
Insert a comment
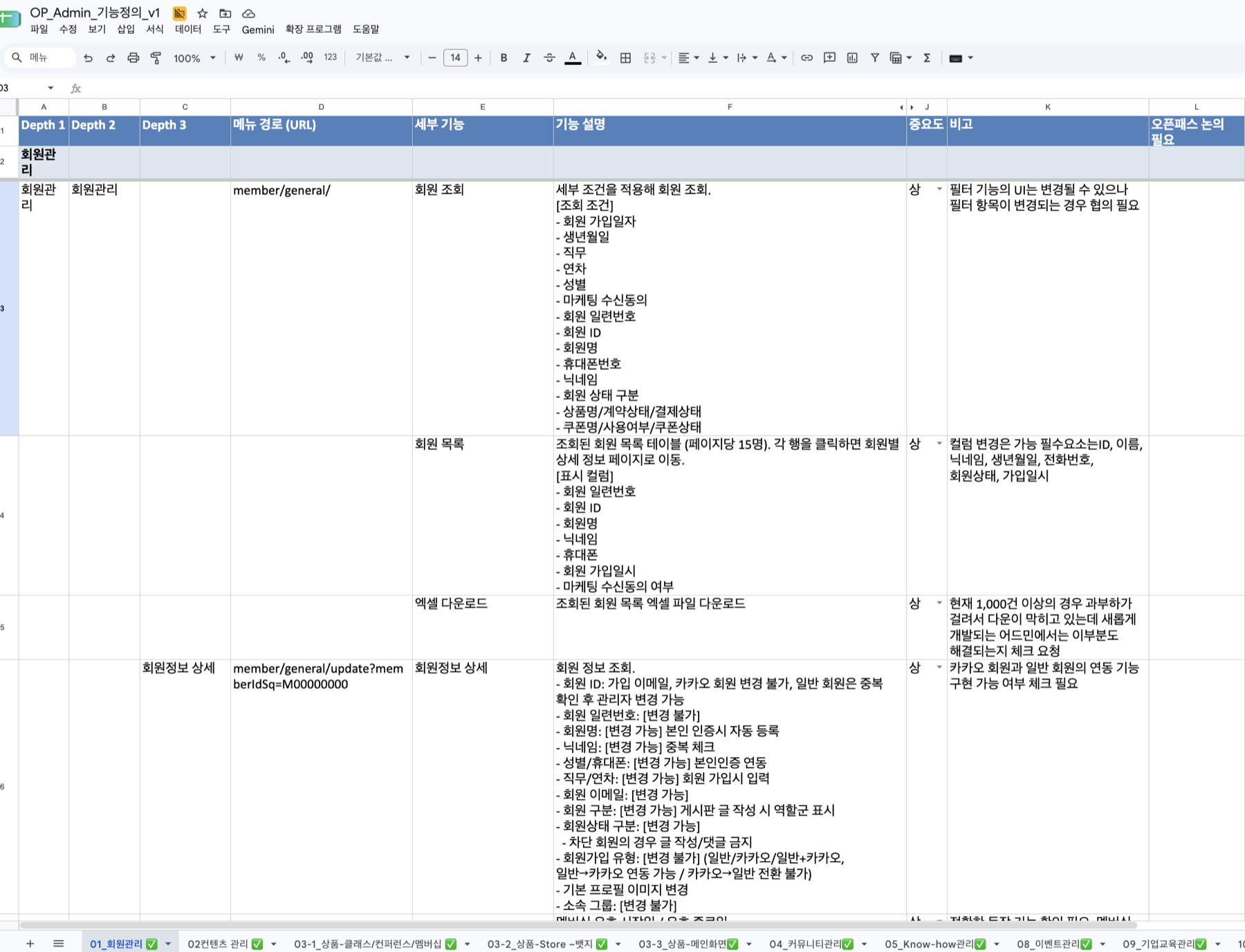tap(829, 58)
